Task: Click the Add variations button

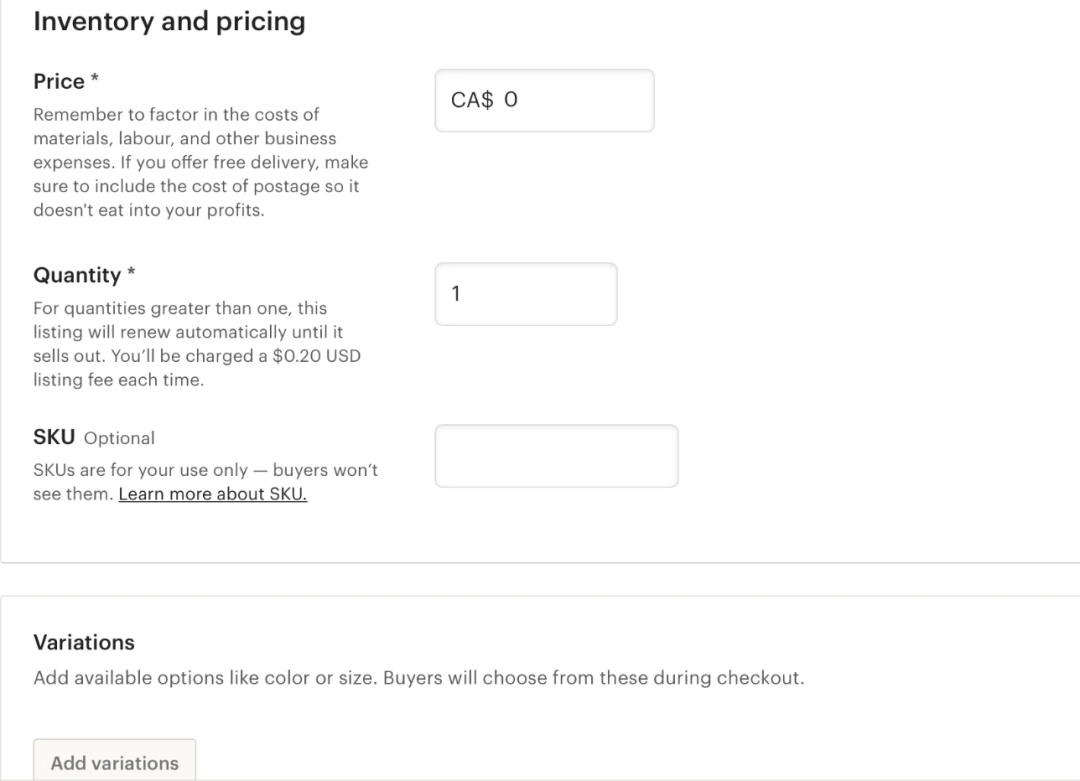Action: pos(114,760)
